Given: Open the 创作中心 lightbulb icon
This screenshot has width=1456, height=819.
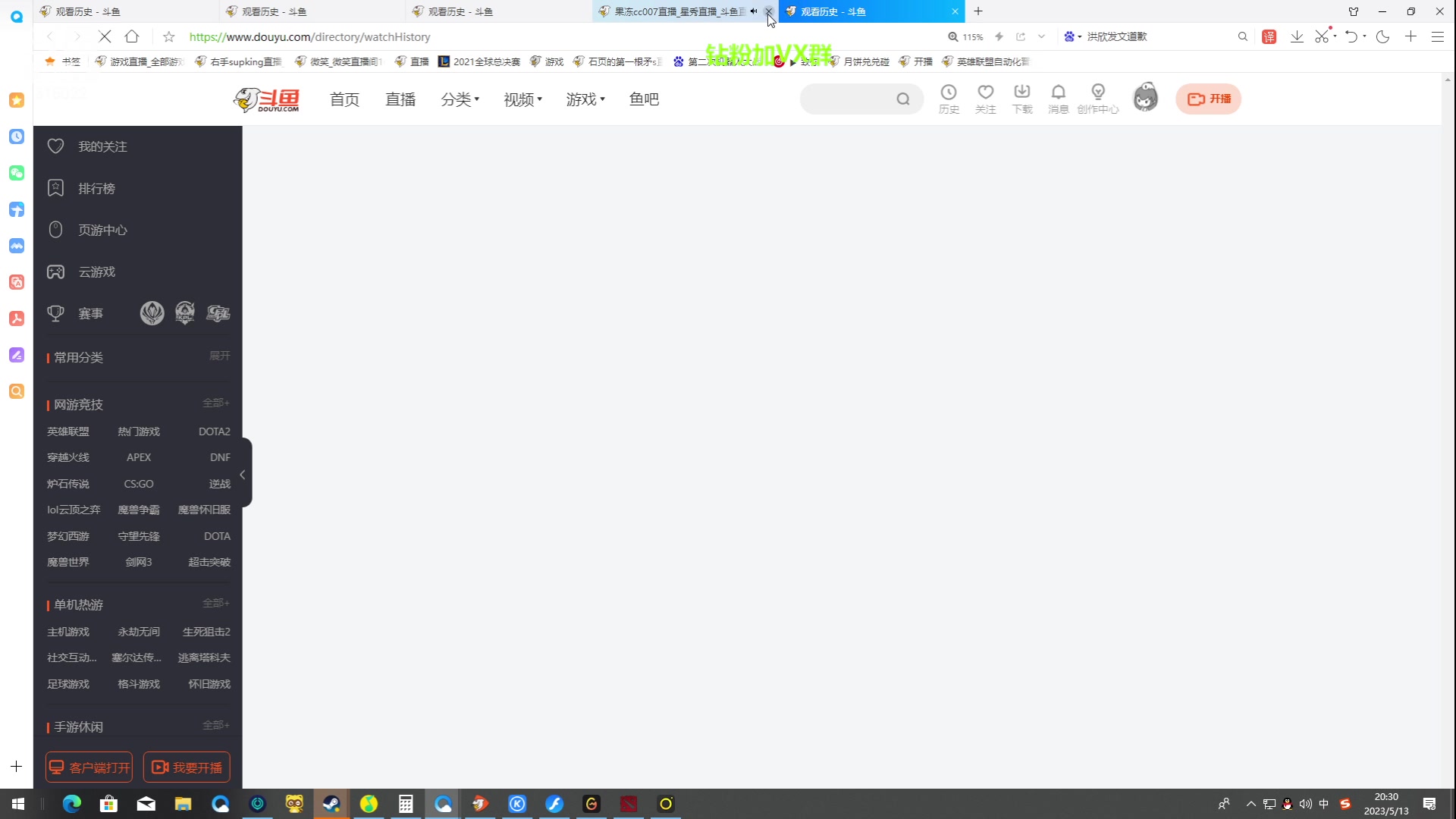Looking at the screenshot, I should tap(1098, 99).
